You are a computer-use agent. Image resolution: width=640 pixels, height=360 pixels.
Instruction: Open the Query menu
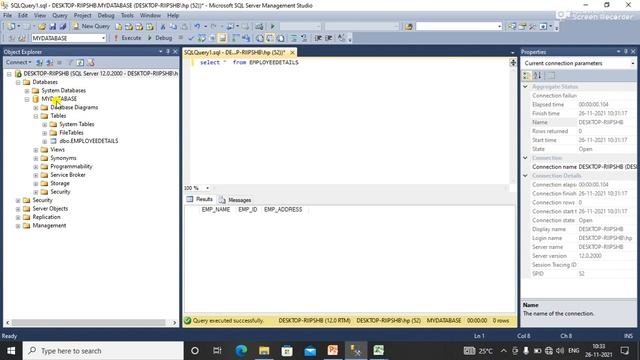pos(60,16)
